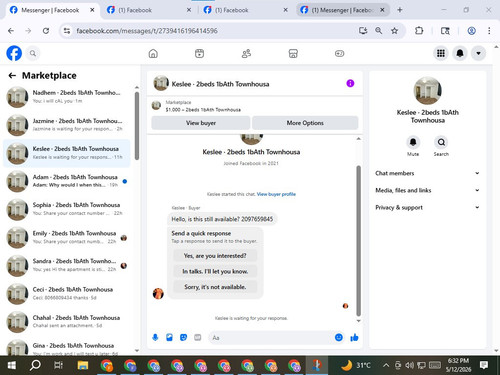Open Ceci townhouse conversation

click(67, 293)
